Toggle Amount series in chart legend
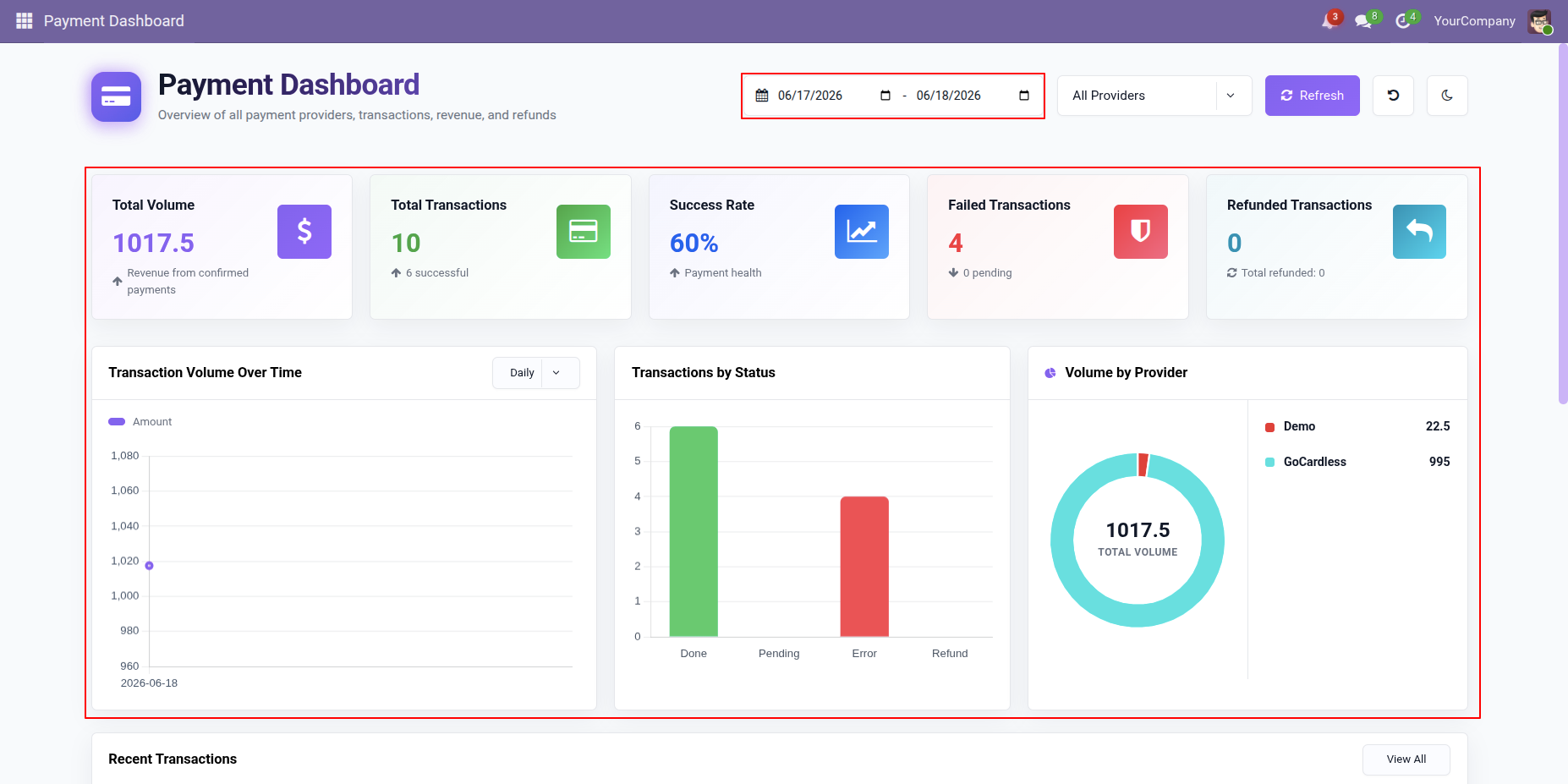Image resolution: width=1568 pixels, height=784 pixels. click(x=140, y=421)
